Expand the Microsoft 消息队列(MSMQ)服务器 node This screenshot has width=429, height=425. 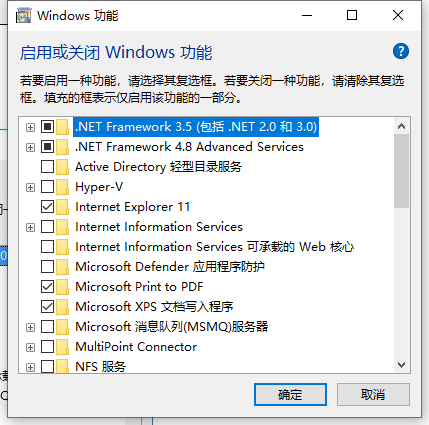(x=30, y=327)
